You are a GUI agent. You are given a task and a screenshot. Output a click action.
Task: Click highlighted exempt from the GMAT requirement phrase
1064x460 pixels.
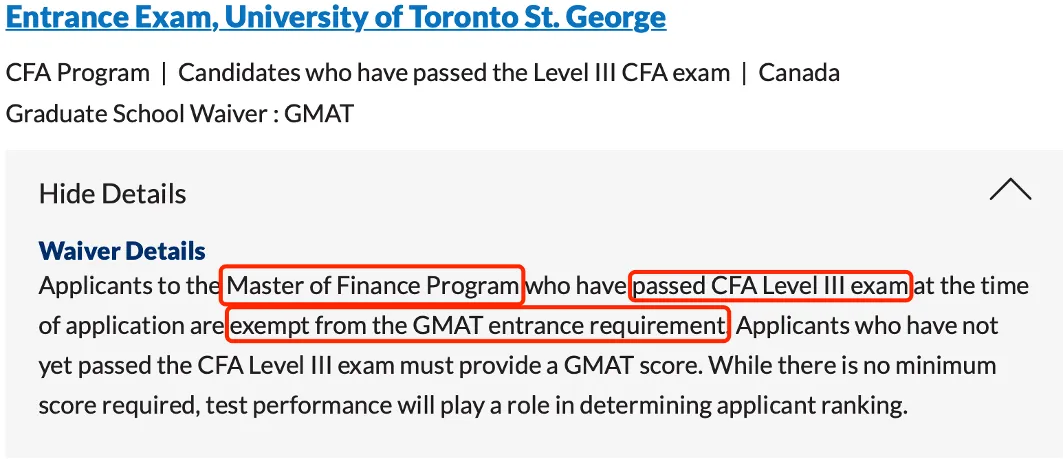click(x=478, y=326)
